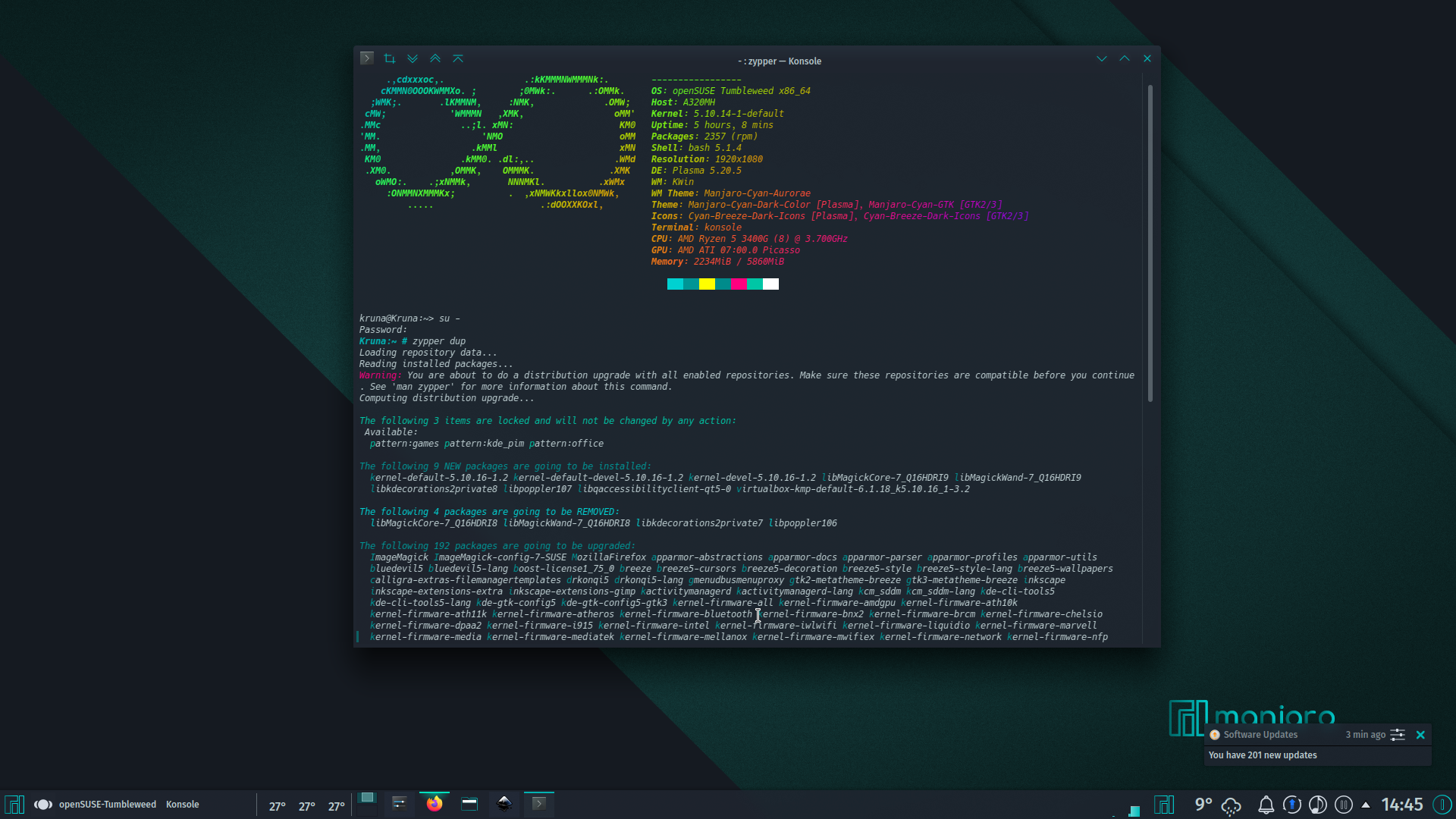Image resolution: width=1456 pixels, height=819 pixels.
Task: Click the 'OS: openSUSE Tumbleweed x86_64' line
Action: pos(730,91)
